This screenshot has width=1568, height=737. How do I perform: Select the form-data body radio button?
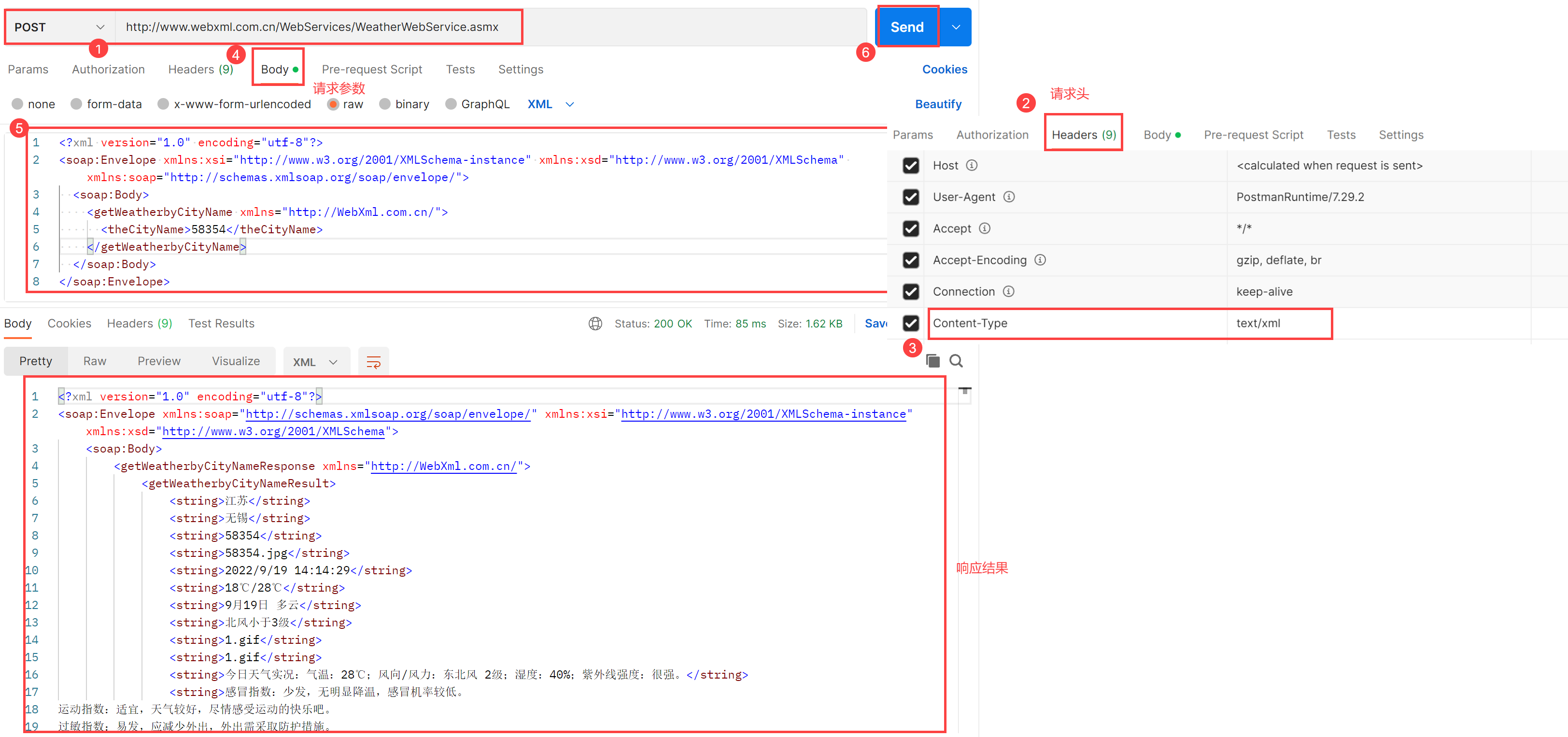(77, 104)
